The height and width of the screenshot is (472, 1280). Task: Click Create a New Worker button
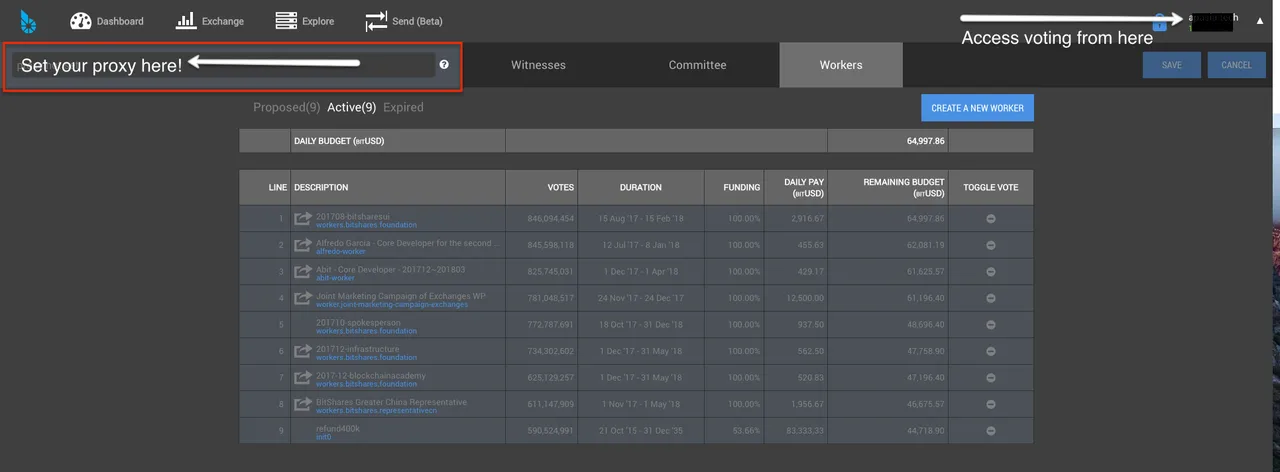[x=977, y=108]
